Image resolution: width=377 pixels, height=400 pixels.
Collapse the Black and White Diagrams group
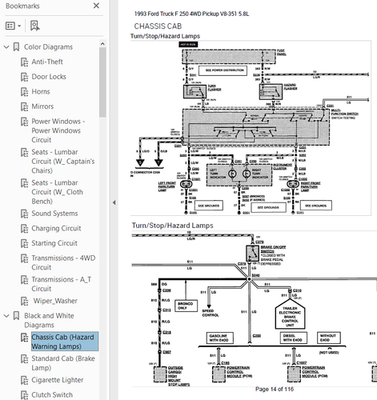click(x=6, y=316)
